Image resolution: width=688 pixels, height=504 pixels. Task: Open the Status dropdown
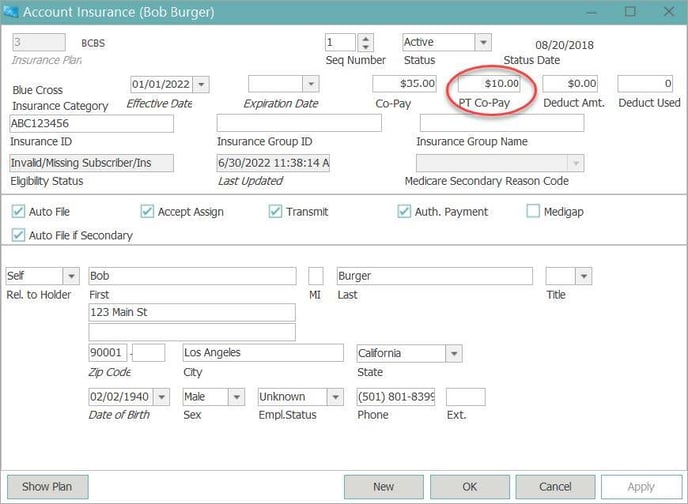click(x=482, y=42)
